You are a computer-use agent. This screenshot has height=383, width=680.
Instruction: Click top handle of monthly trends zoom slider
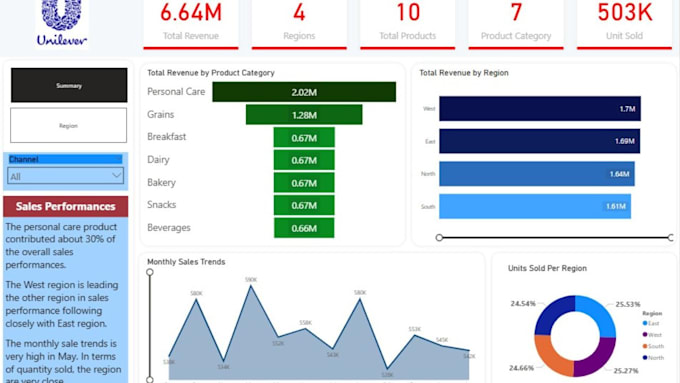tap(150, 272)
